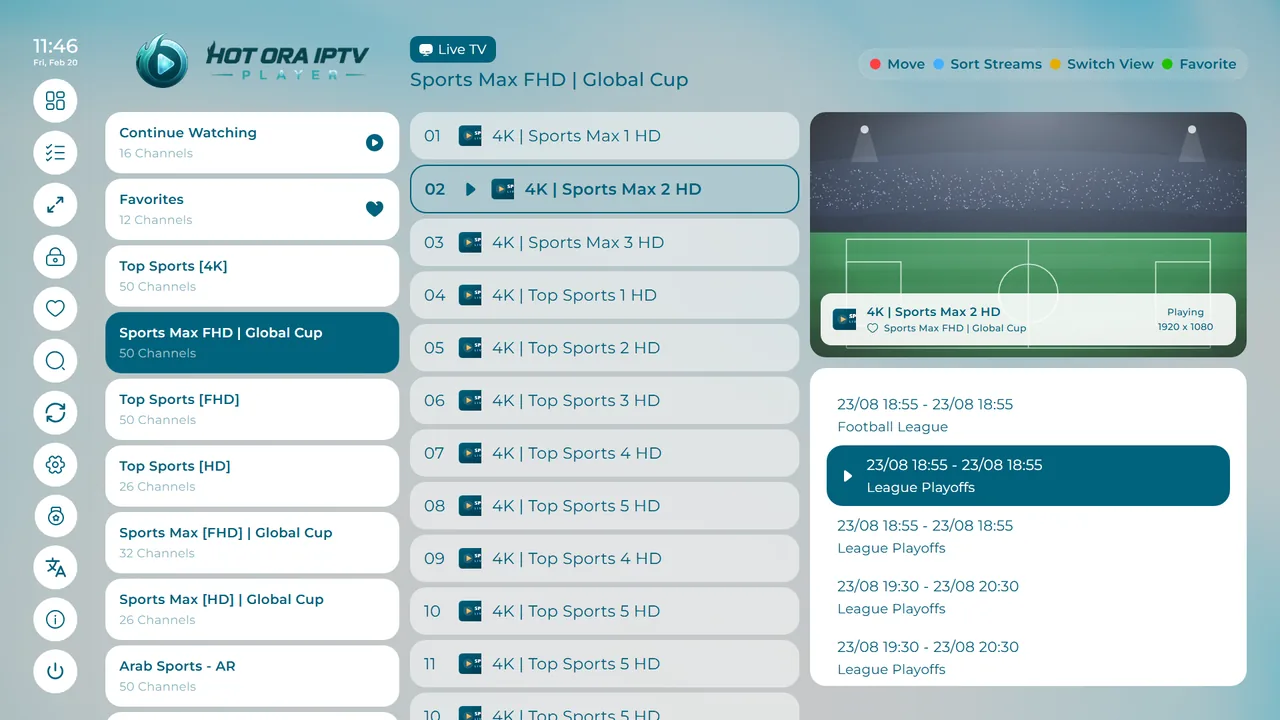Click the yellow Switch View action
1280x720 pixels.
pyautogui.click(x=1101, y=64)
